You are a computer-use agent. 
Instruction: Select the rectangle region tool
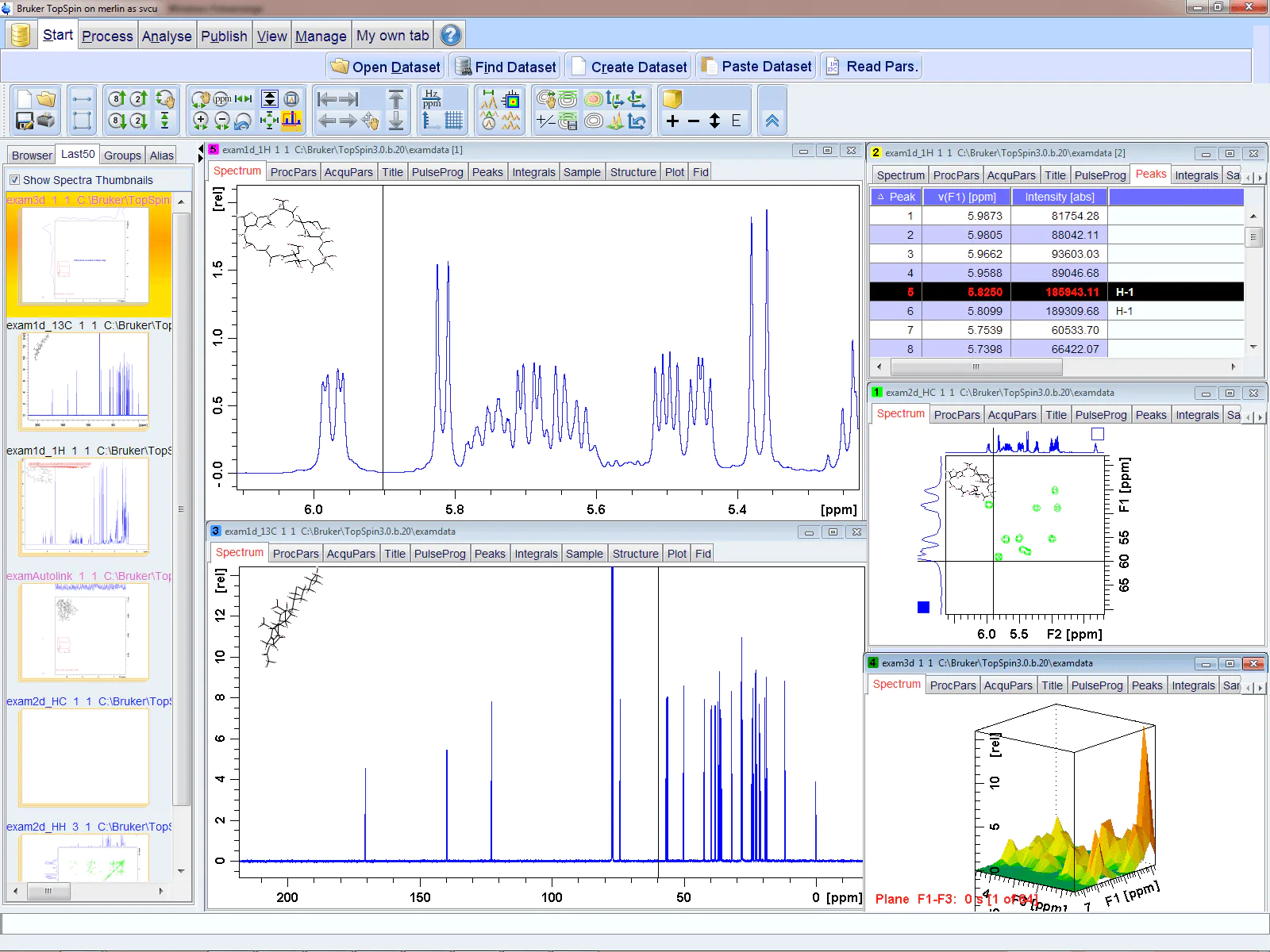[x=82, y=121]
